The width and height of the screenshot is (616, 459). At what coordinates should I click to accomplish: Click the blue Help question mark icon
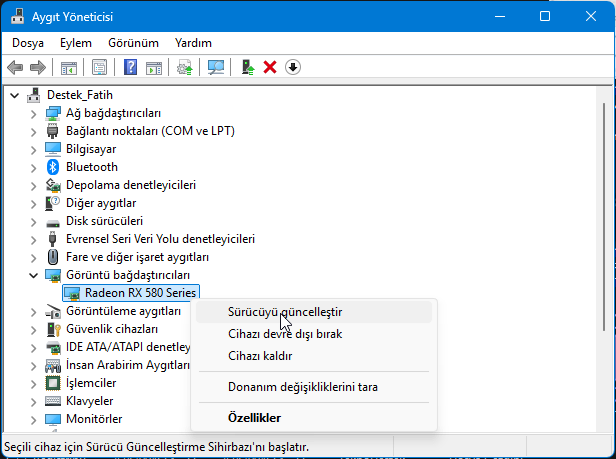coord(130,67)
